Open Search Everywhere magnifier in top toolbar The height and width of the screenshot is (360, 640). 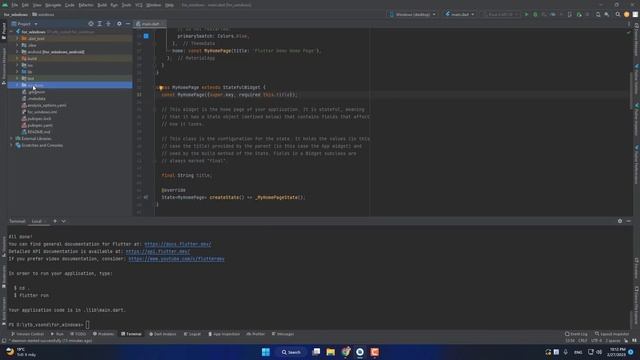pyautogui.click(x=618, y=14)
